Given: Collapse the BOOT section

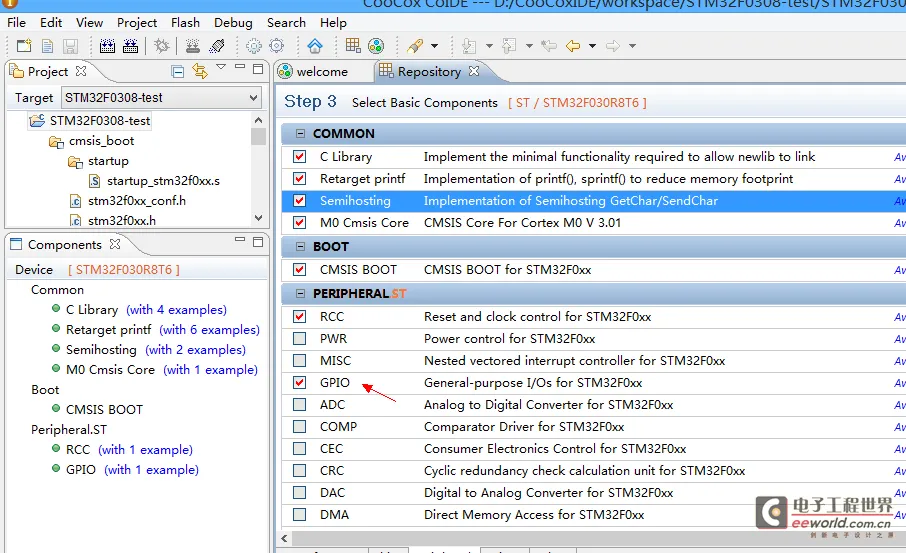Looking at the screenshot, I should click(300, 246).
